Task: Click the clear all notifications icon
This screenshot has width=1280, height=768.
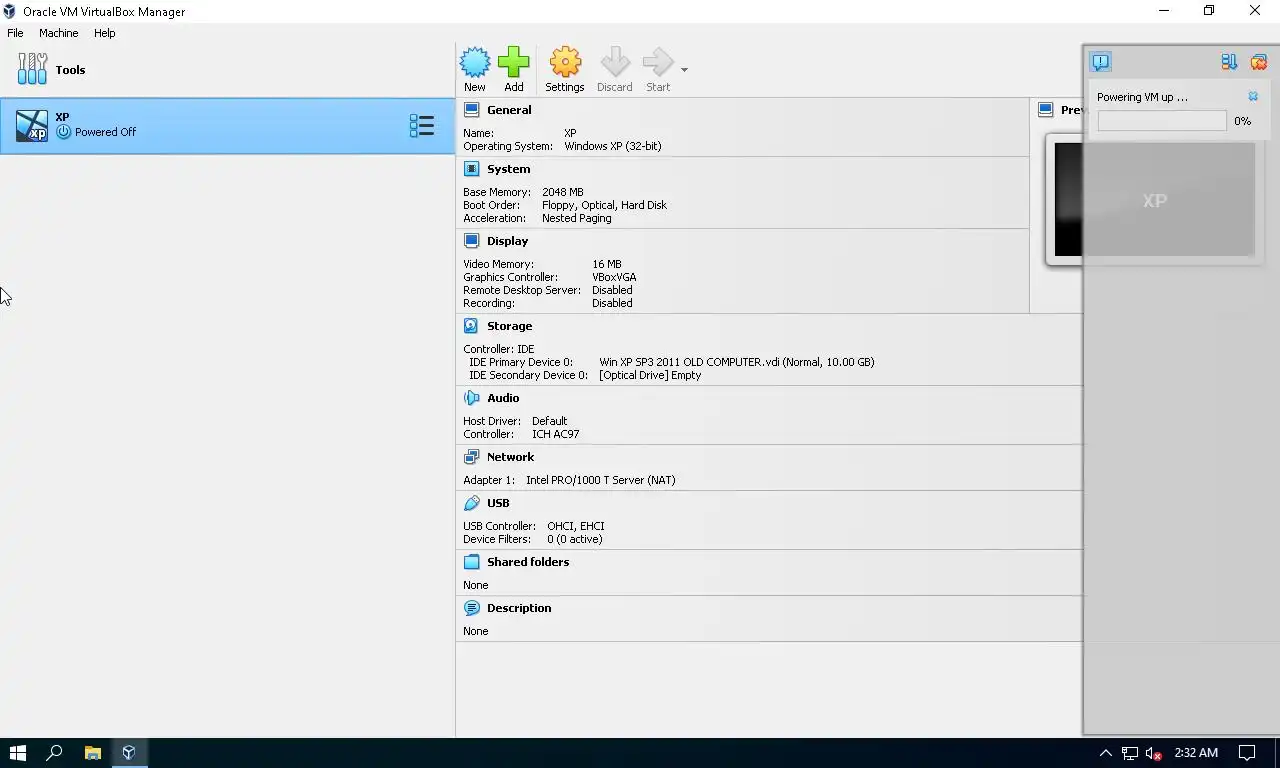Action: 1258,62
